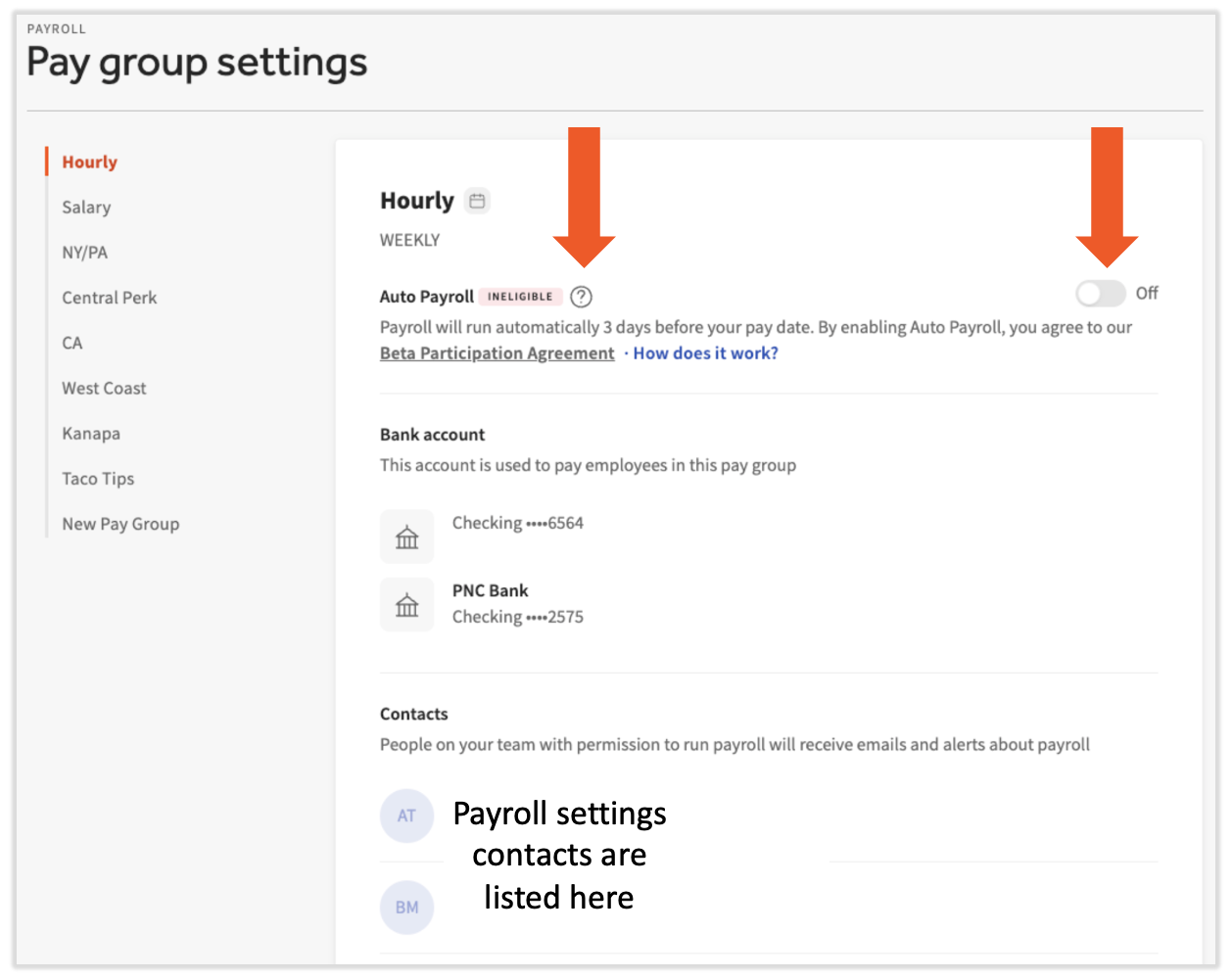Open the Taco Tips pay group

[x=98, y=479]
